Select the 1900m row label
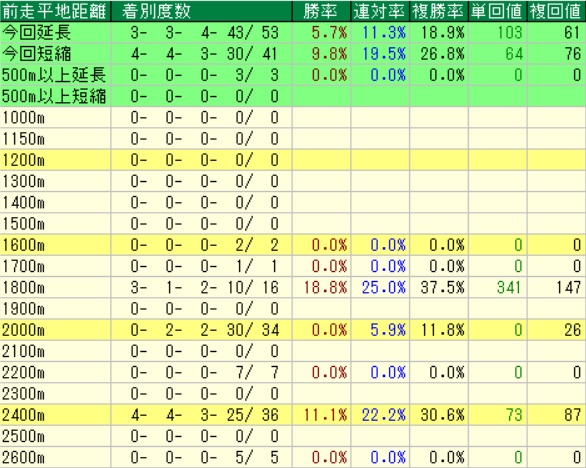This screenshot has width=586, height=468. click(x=24, y=309)
